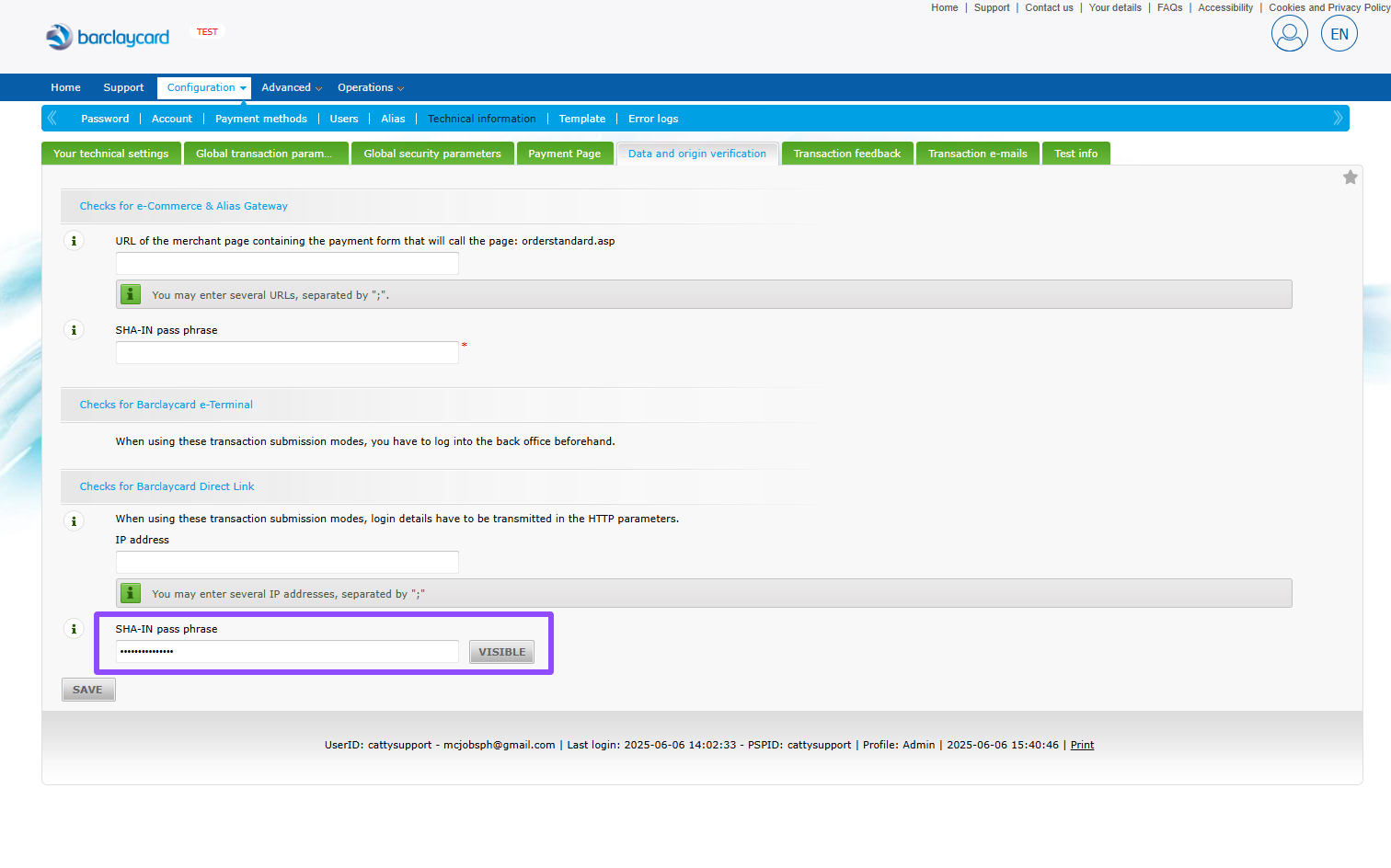Open the Your details link
The height and width of the screenshot is (868, 1391).
1115,7
